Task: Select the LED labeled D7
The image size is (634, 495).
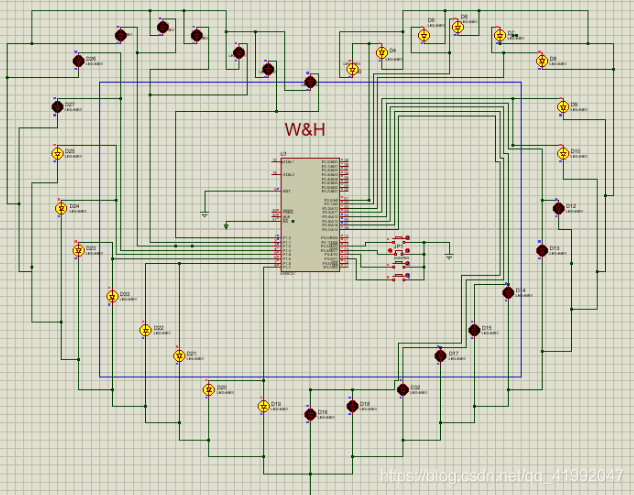Action: point(500,36)
